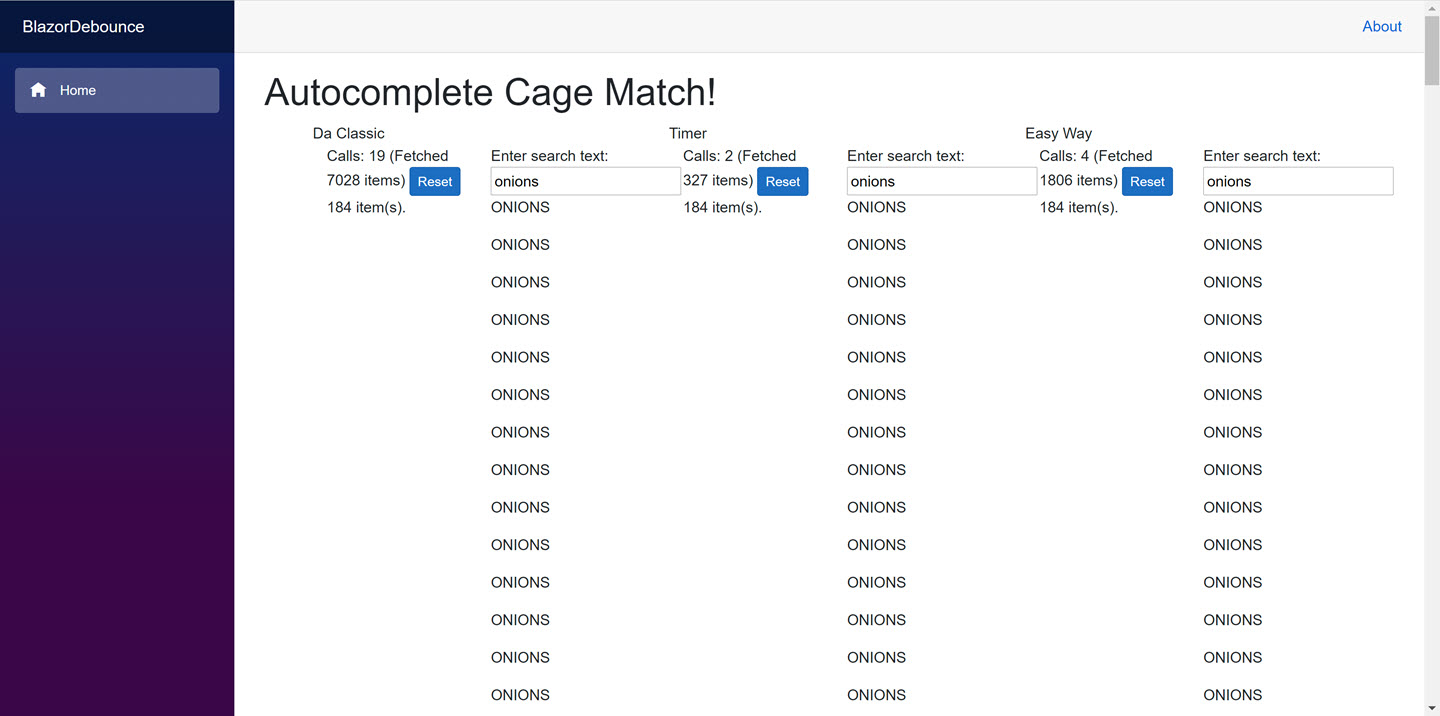Select the BlazorDebounce app logo
Image resolution: width=1440 pixels, height=716 pixels.
click(x=83, y=26)
